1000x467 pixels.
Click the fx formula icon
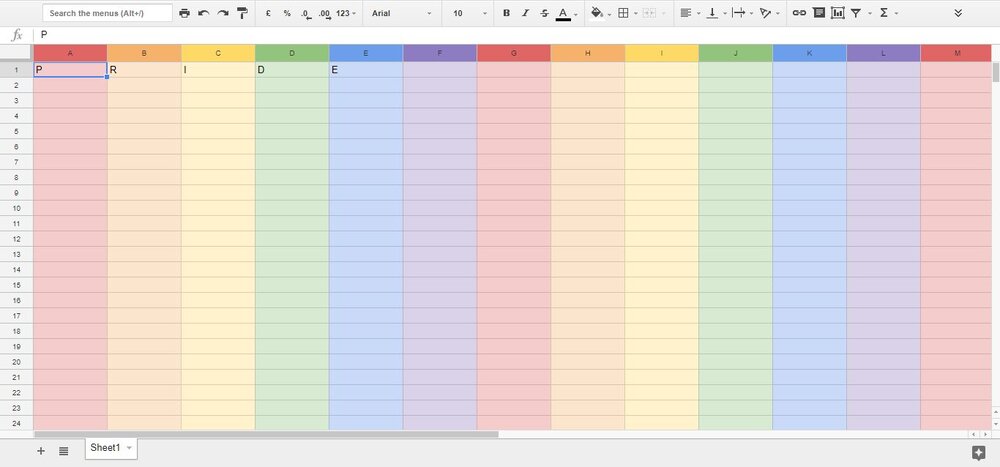point(17,35)
